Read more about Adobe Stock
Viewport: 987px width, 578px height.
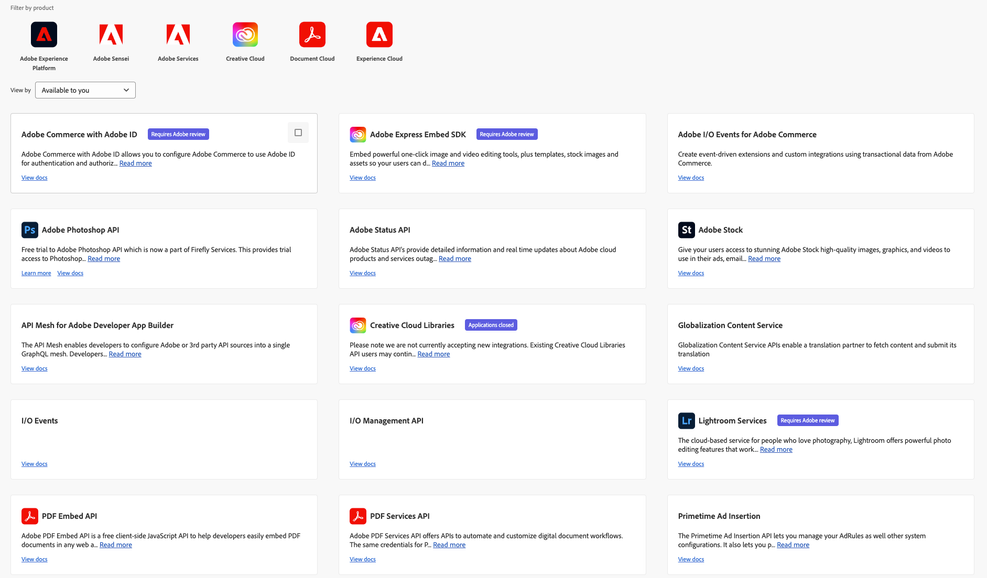pyautogui.click(x=764, y=259)
